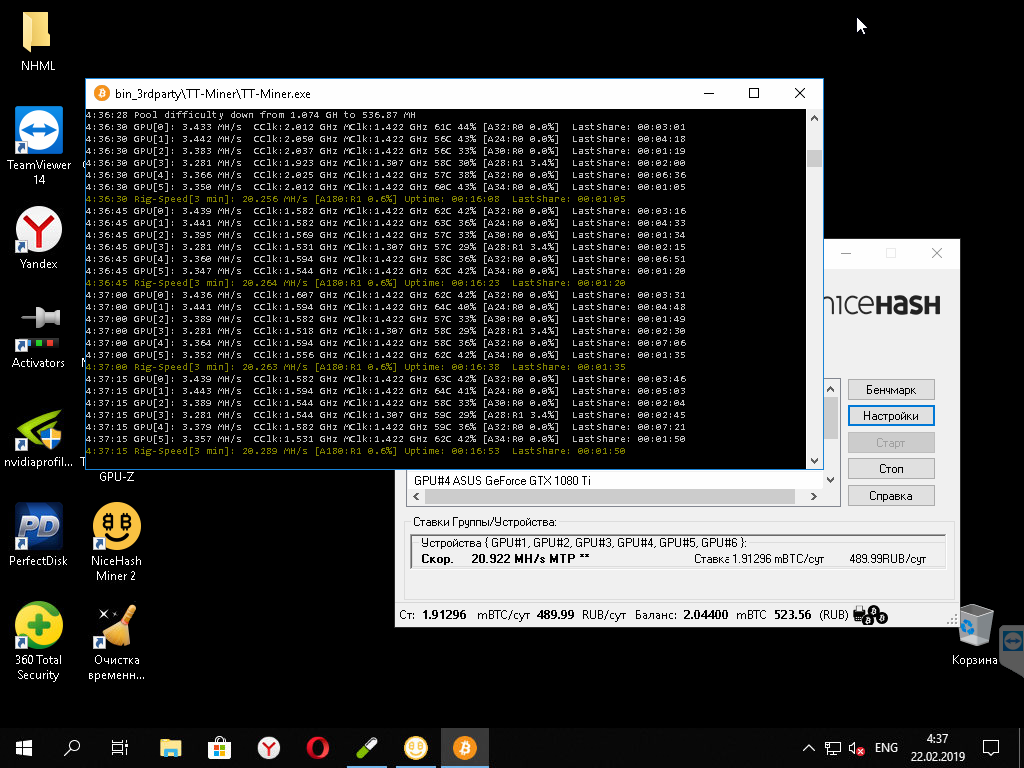Click Бенчмарк button in NiceHash
1024x768 pixels.
[x=891, y=390]
